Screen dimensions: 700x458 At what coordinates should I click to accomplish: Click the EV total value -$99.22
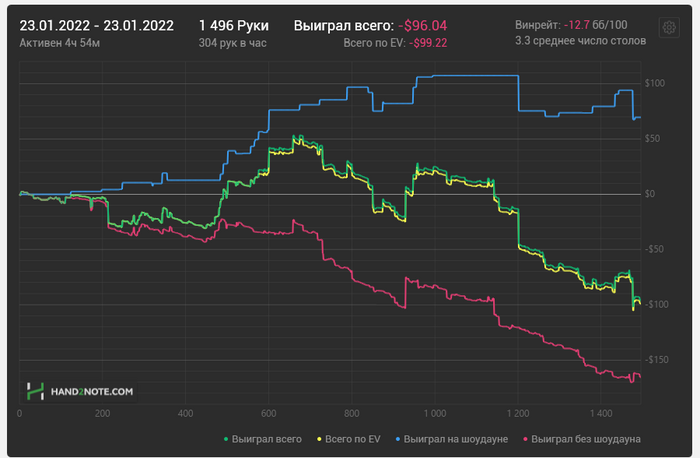pyautogui.click(x=428, y=43)
